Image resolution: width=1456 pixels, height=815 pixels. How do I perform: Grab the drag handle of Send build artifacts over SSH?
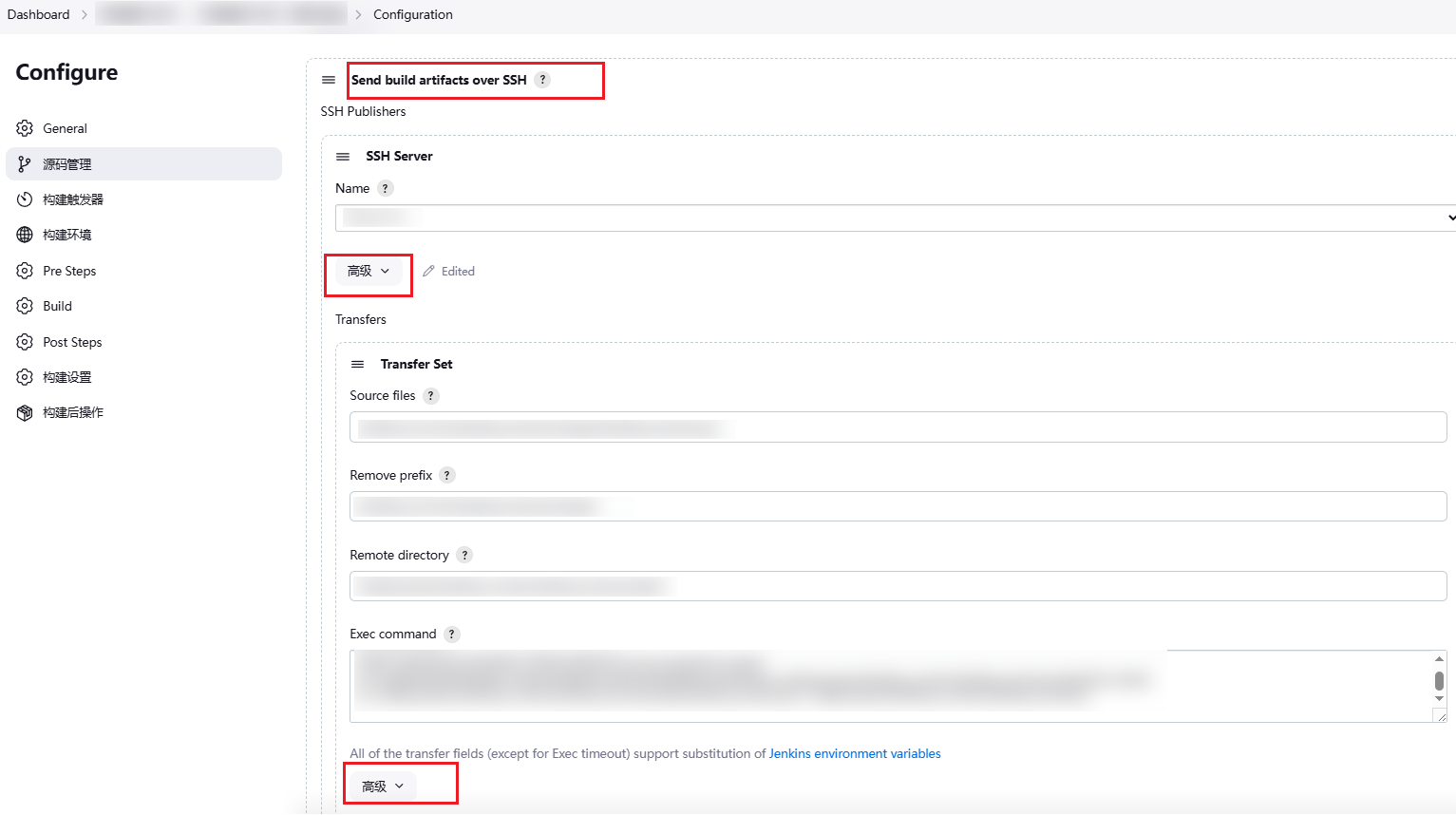tap(328, 80)
